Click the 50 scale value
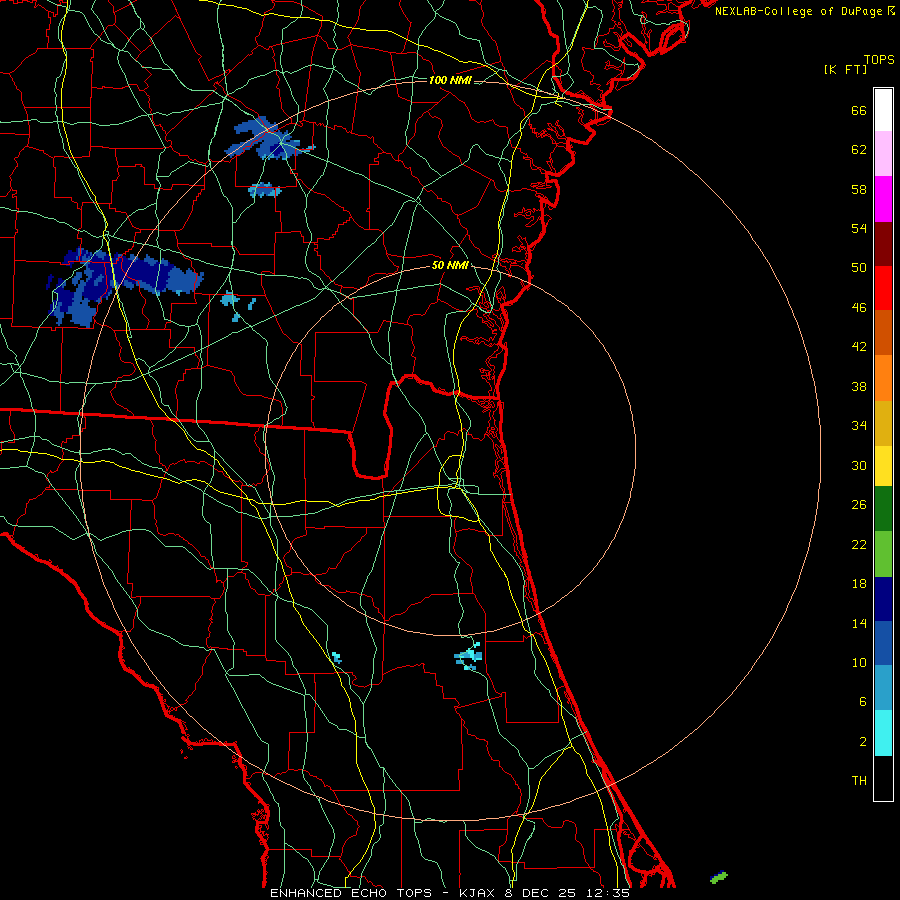Screen dimensions: 900x900 859,268
